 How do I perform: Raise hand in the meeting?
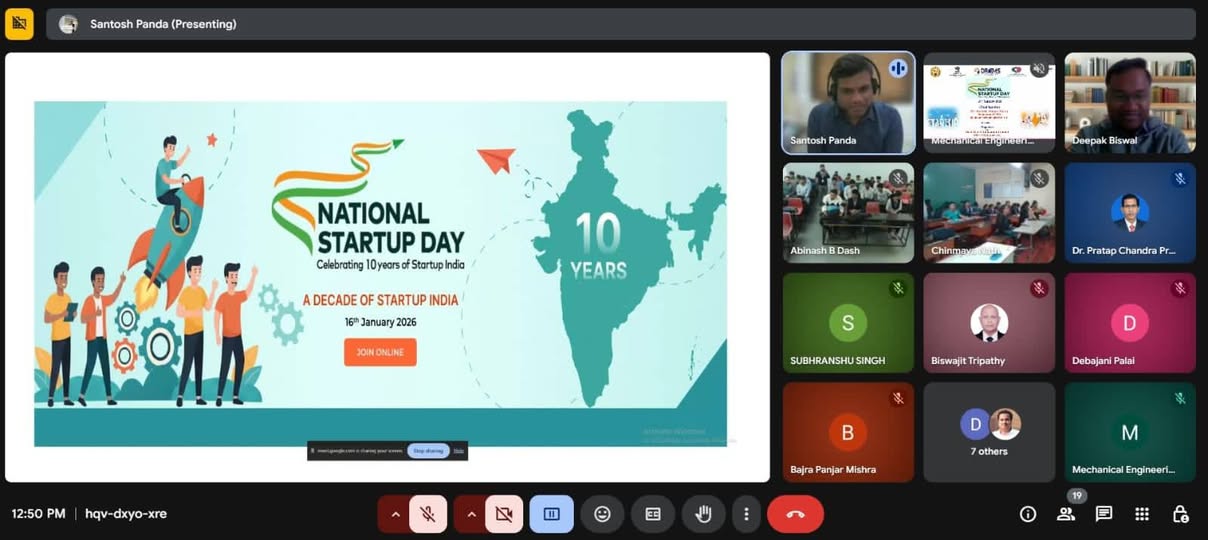[x=703, y=514]
